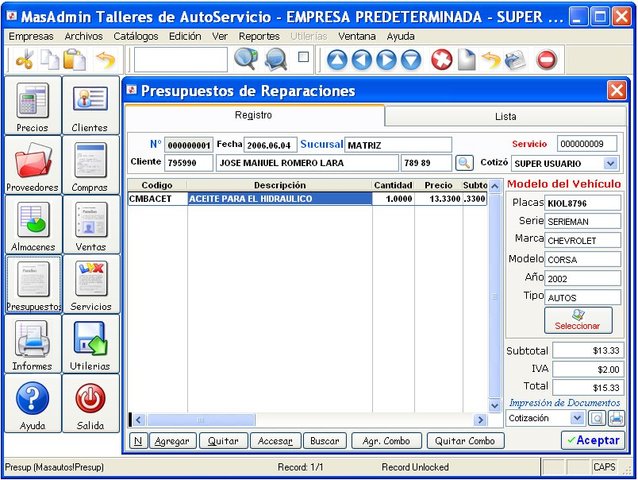Click the Accesar button
This screenshot has width=638, height=480.
click(x=275, y=441)
